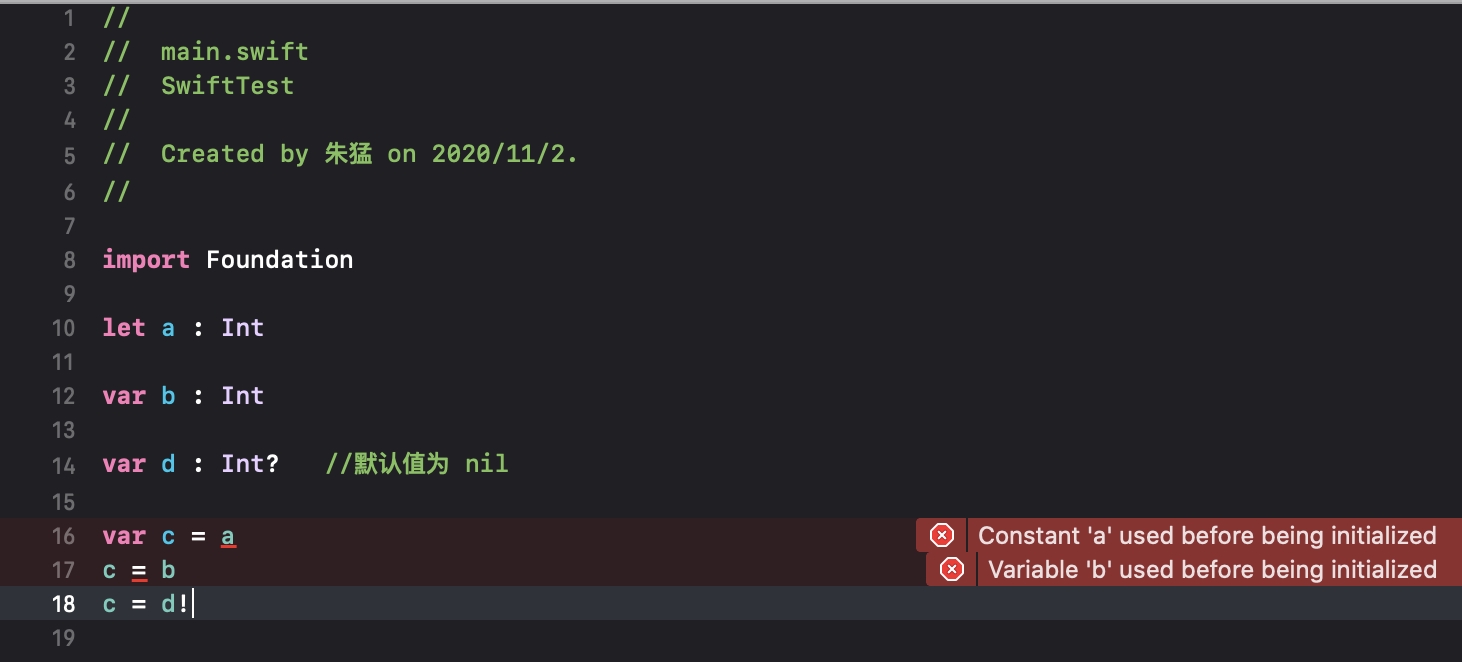Click the 'let' keyword on line 10
The width and height of the screenshot is (1462, 662).
coord(124,328)
